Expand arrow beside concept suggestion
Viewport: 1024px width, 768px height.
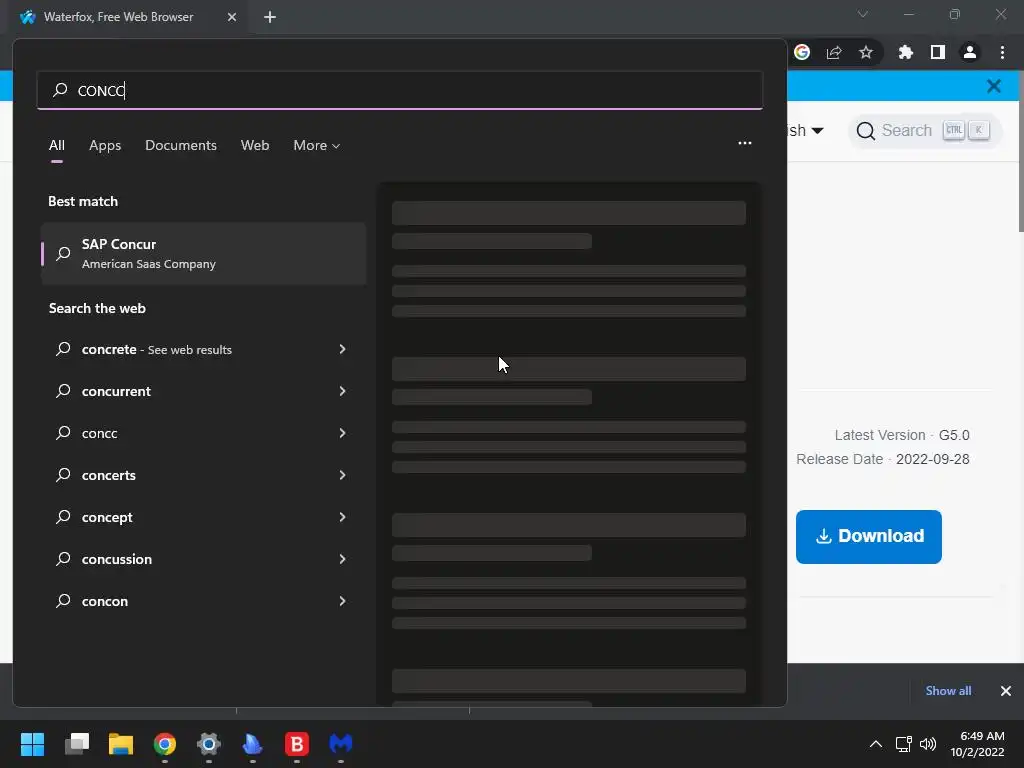tap(342, 517)
